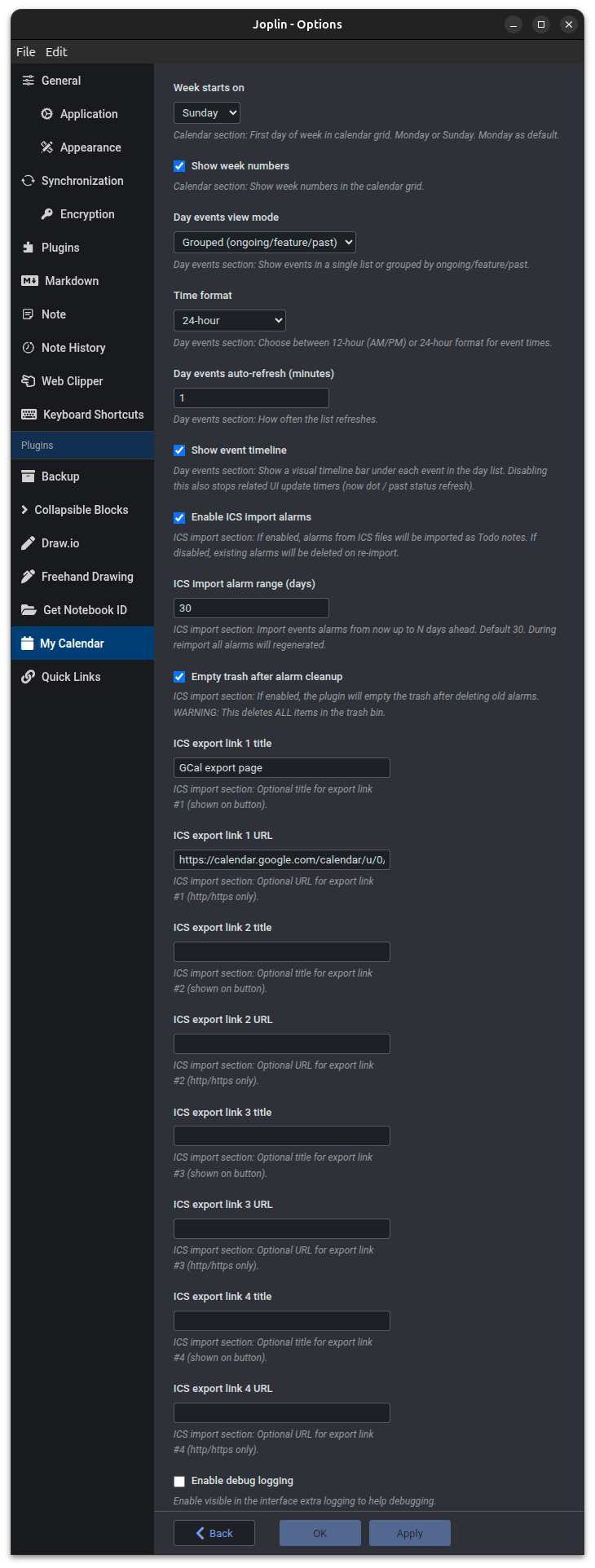
Task: Open the Week starts on dropdown
Action: 206,112
